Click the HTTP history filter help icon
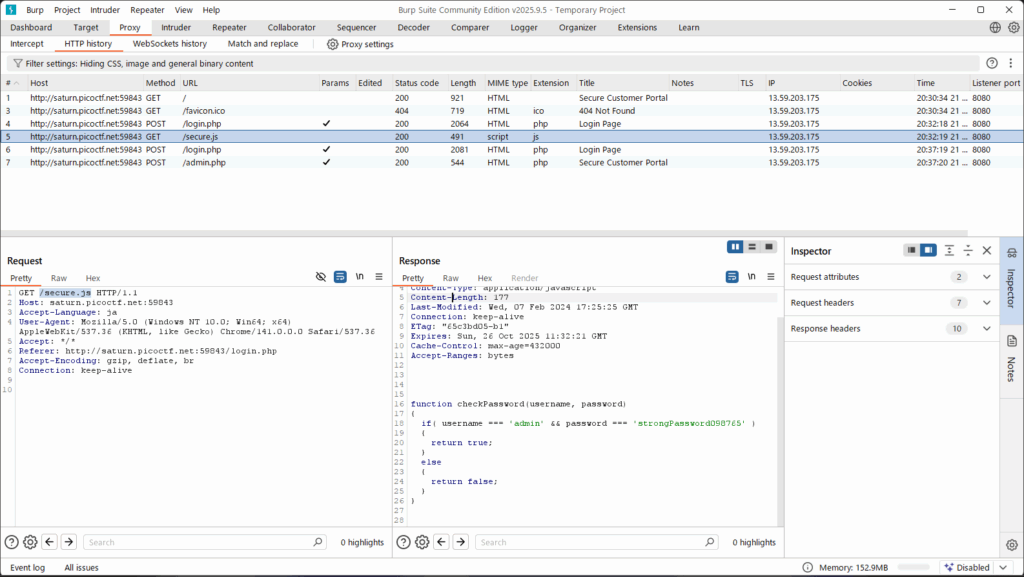Screen dimensions: 1024x577 click(x=992, y=63)
